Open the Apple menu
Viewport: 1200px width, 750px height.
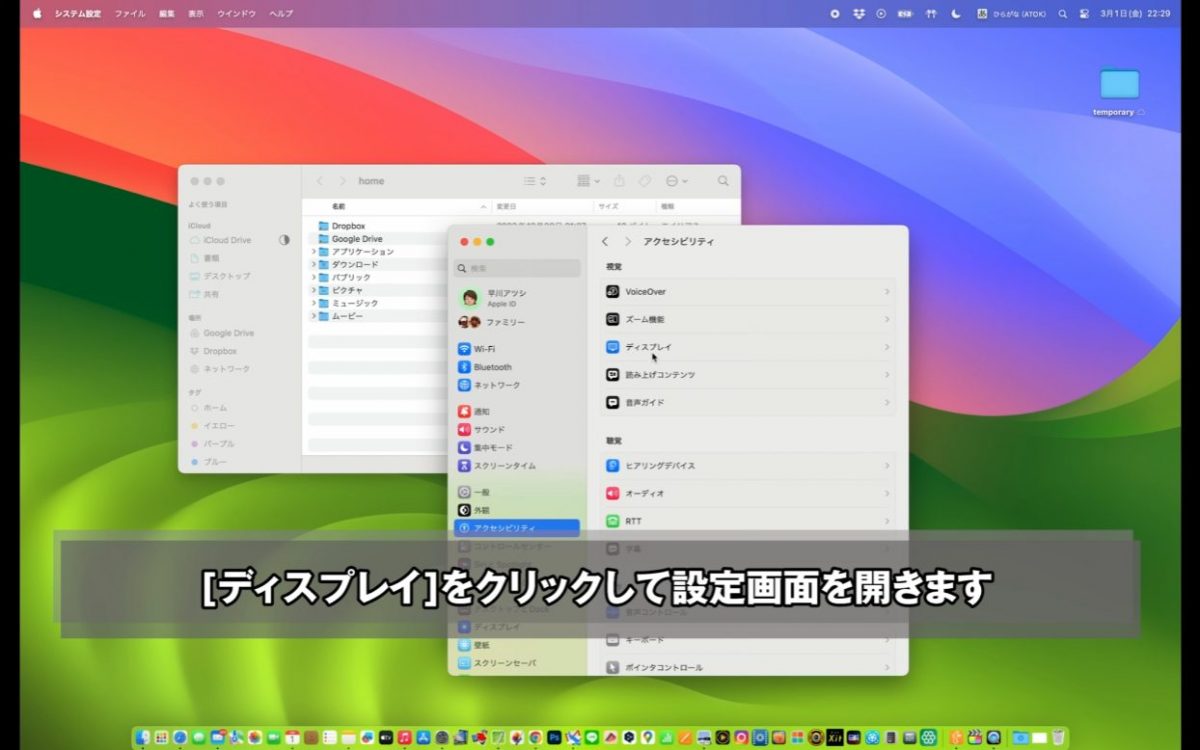click(37, 14)
